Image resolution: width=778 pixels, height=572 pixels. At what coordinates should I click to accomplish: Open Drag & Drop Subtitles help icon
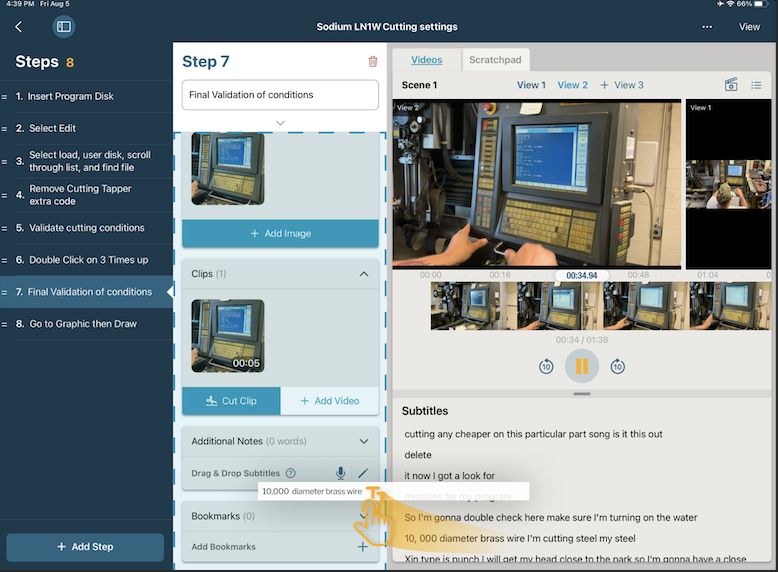291,473
